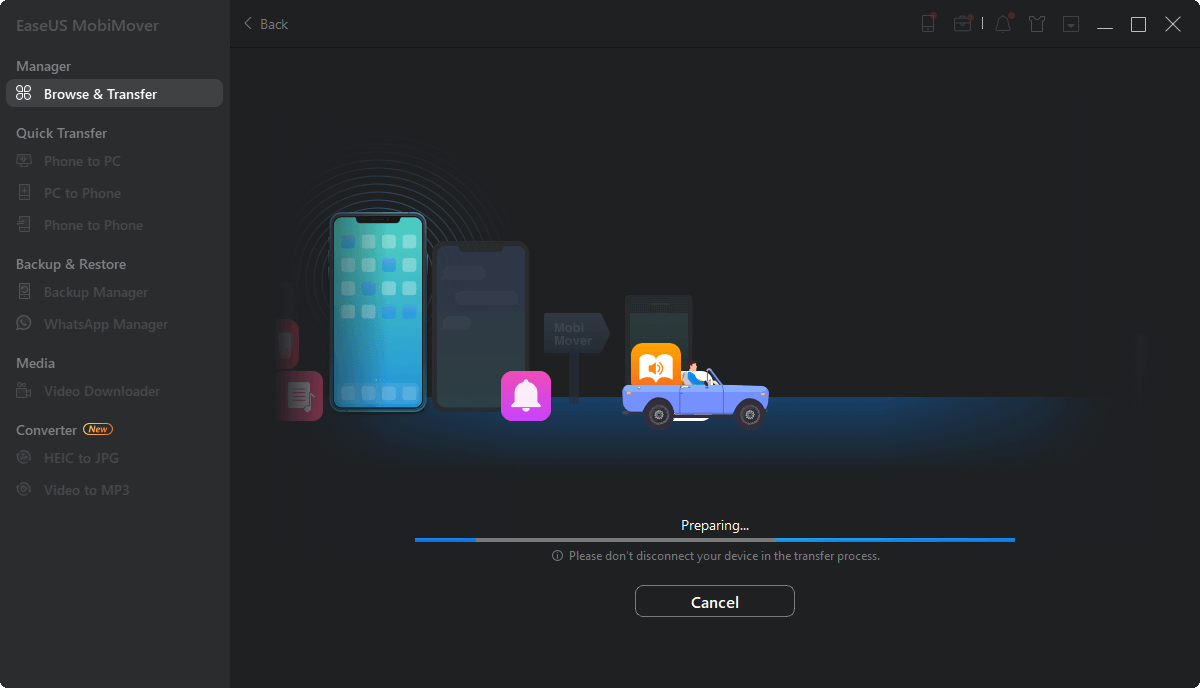Click the orange audiobook icon on car

coord(656,367)
